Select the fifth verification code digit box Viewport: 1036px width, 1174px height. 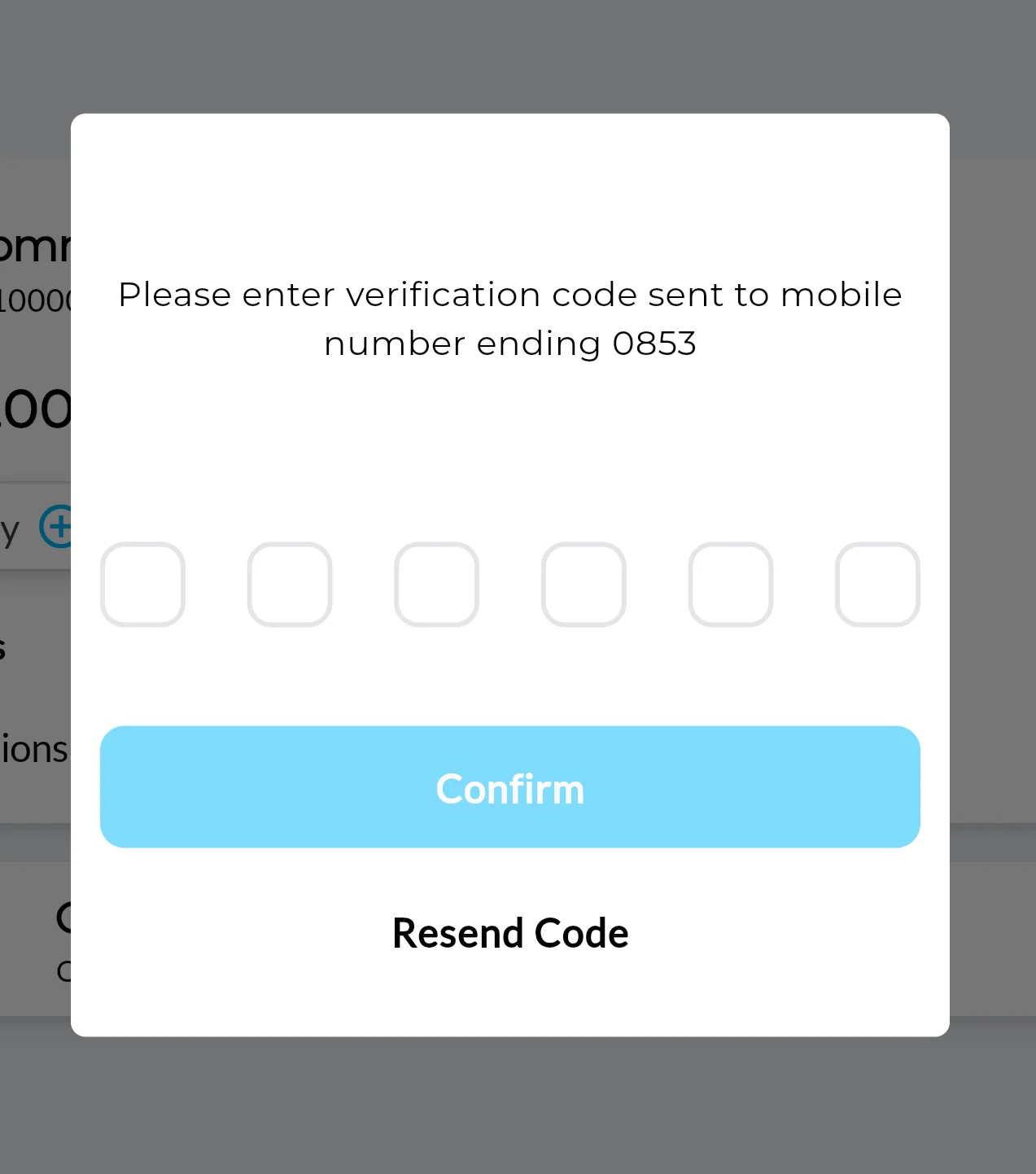pyautogui.click(x=730, y=585)
